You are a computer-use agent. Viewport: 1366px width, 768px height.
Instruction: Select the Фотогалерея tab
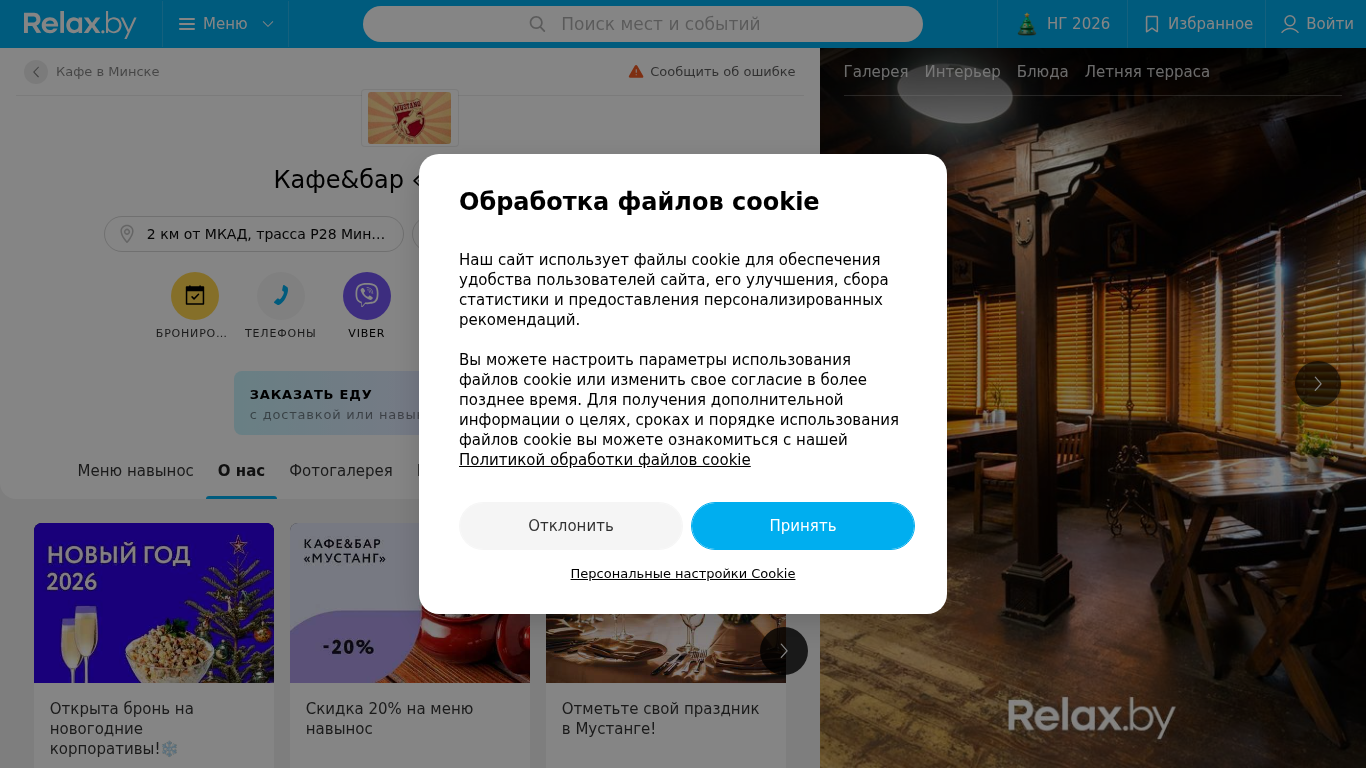(341, 470)
